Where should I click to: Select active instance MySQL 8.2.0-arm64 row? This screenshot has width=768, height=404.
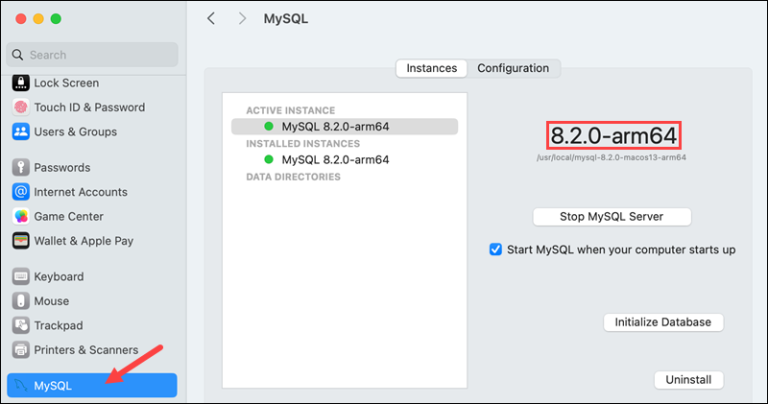[x=344, y=126]
